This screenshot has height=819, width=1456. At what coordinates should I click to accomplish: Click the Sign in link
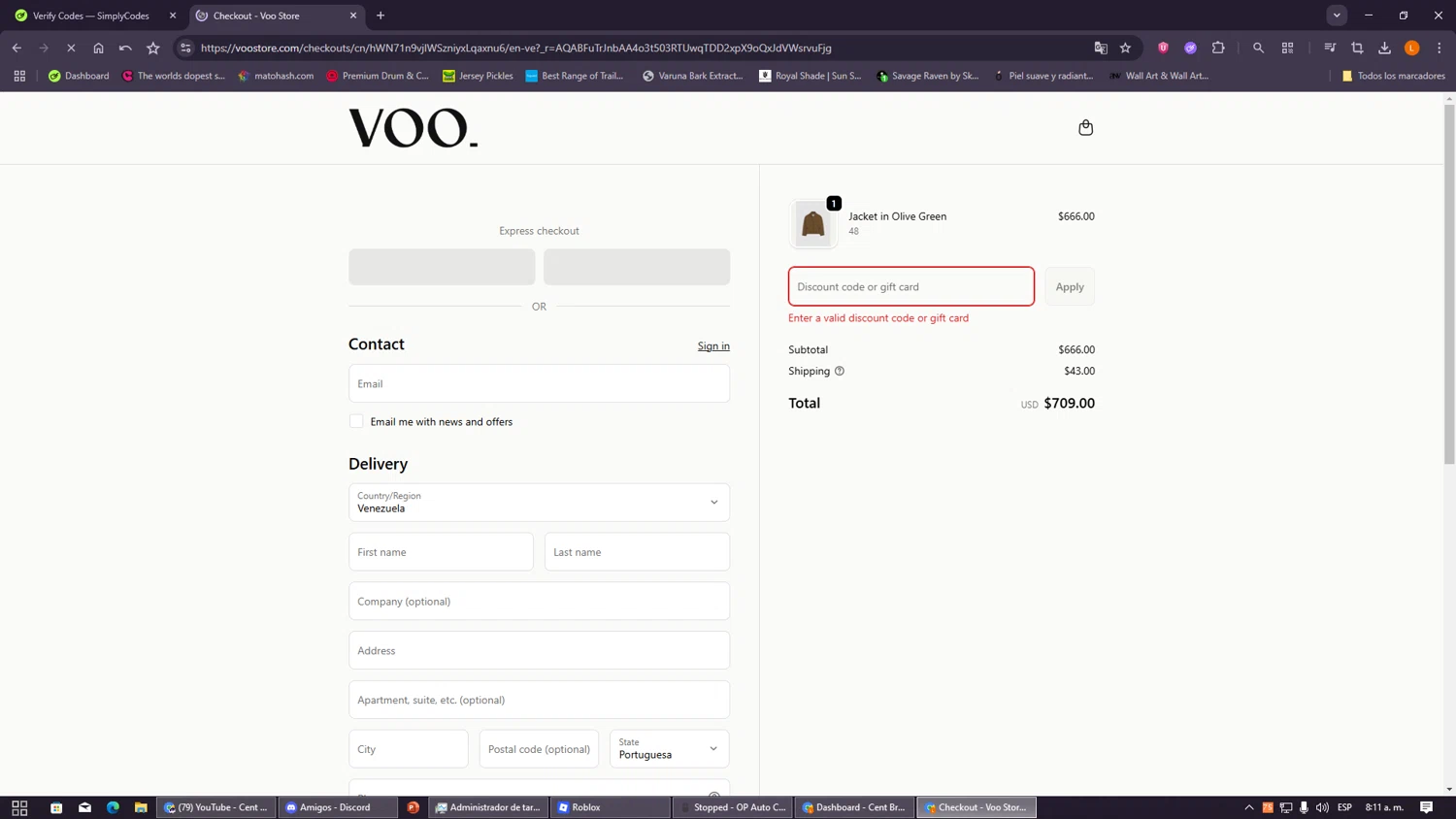[713, 346]
